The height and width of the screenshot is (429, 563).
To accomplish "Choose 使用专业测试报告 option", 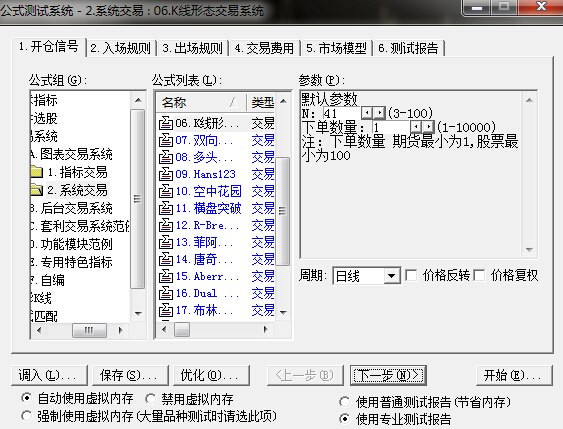I will pos(345,419).
